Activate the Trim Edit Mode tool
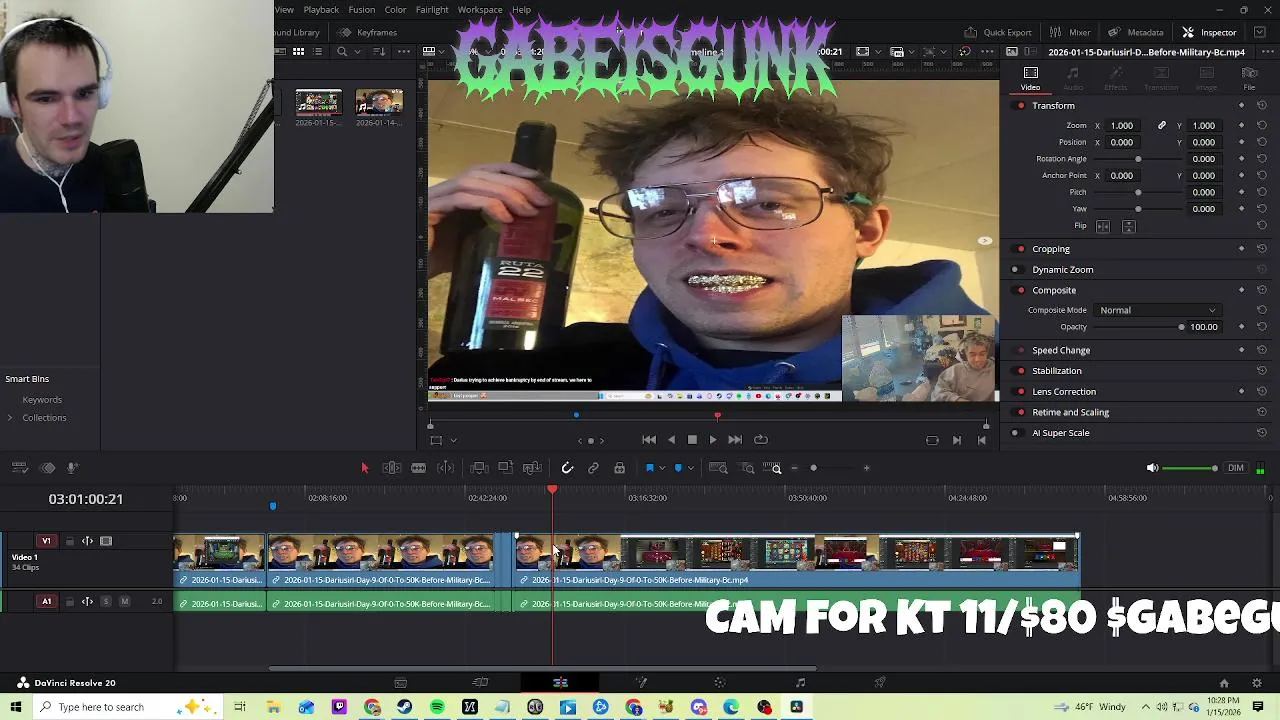This screenshot has height=720, width=1280. 391,468
